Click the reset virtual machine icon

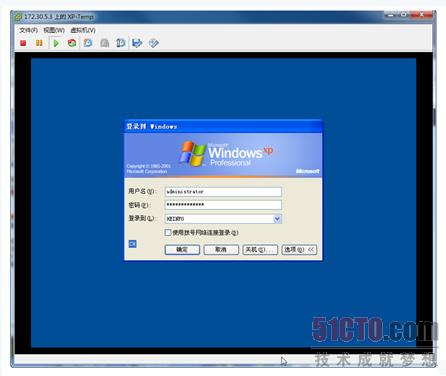pyautogui.click(x=72, y=43)
